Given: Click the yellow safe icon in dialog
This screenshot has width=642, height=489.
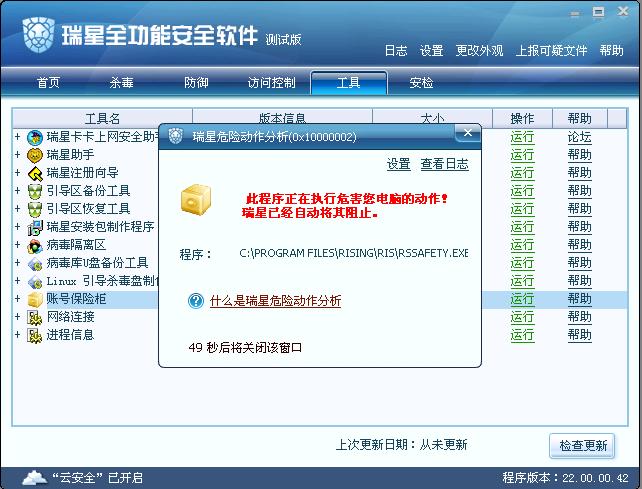Looking at the screenshot, I should [x=196, y=199].
